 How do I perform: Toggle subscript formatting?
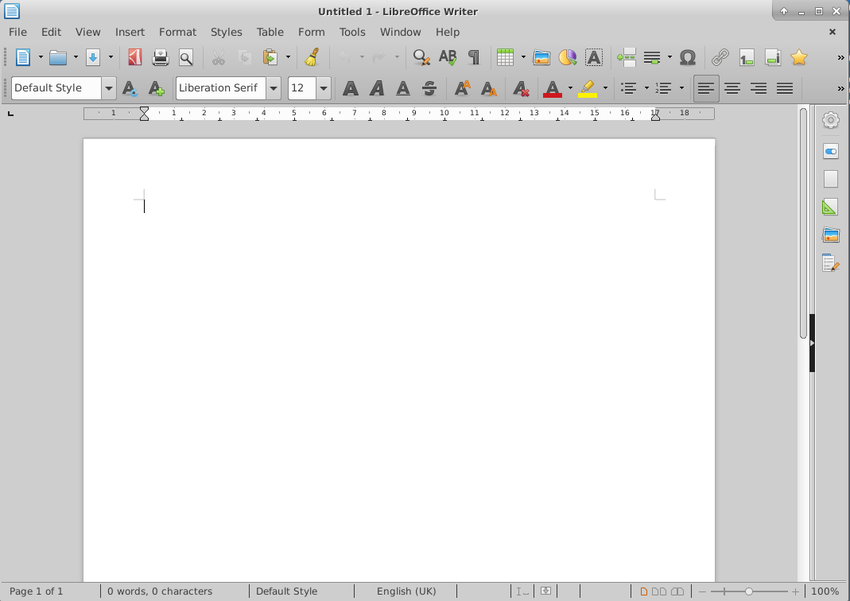(x=488, y=88)
